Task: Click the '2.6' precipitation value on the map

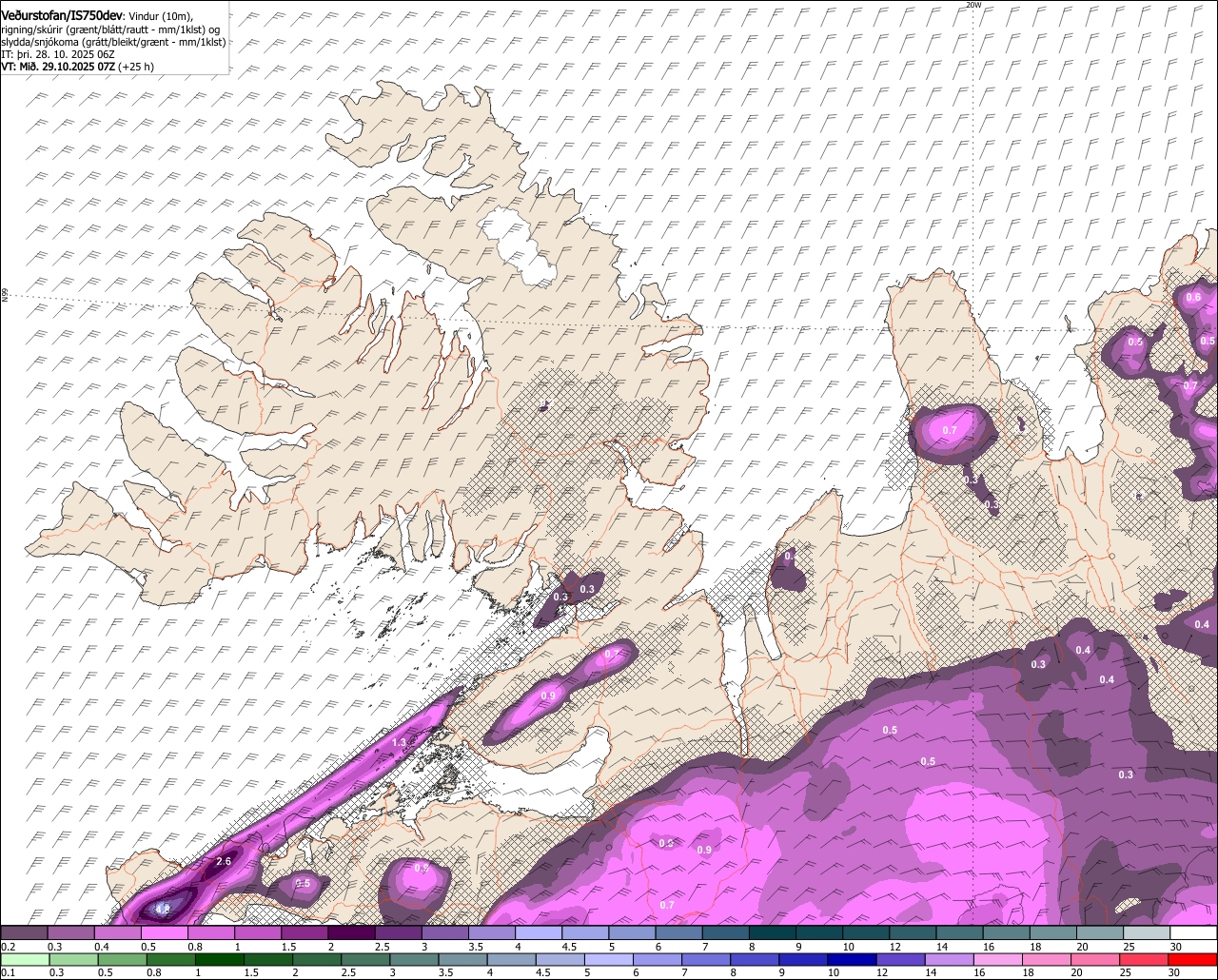Action: tap(224, 861)
